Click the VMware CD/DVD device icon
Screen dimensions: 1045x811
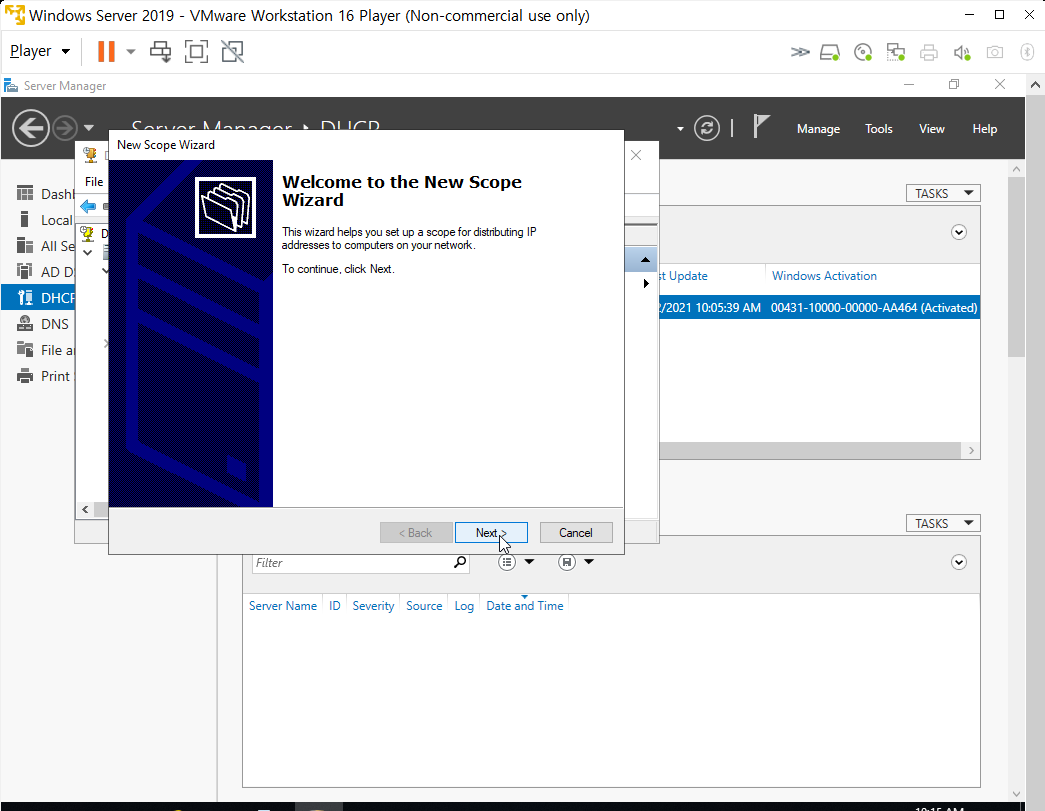click(x=863, y=52)
